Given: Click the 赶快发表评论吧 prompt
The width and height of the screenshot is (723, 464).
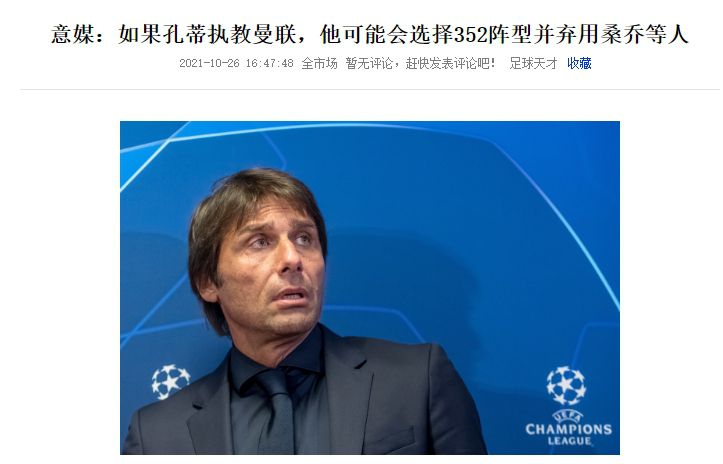Looking at the screenshot, I should [450, 63].
